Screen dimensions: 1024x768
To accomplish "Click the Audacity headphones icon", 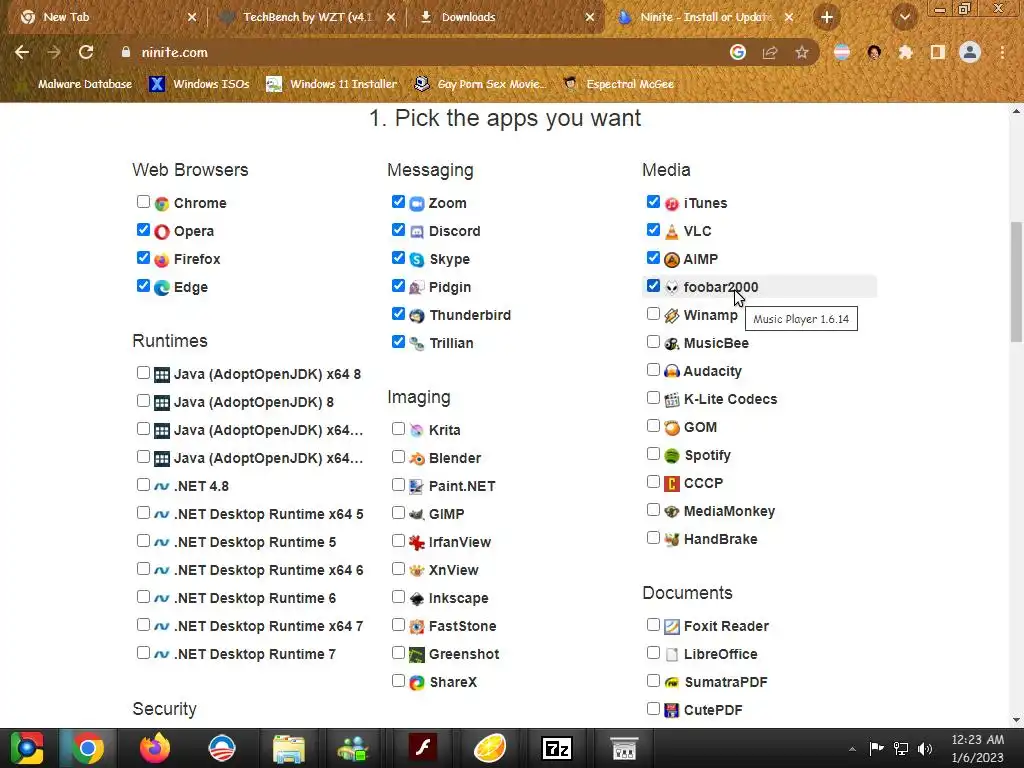I will tap(671, 372).
